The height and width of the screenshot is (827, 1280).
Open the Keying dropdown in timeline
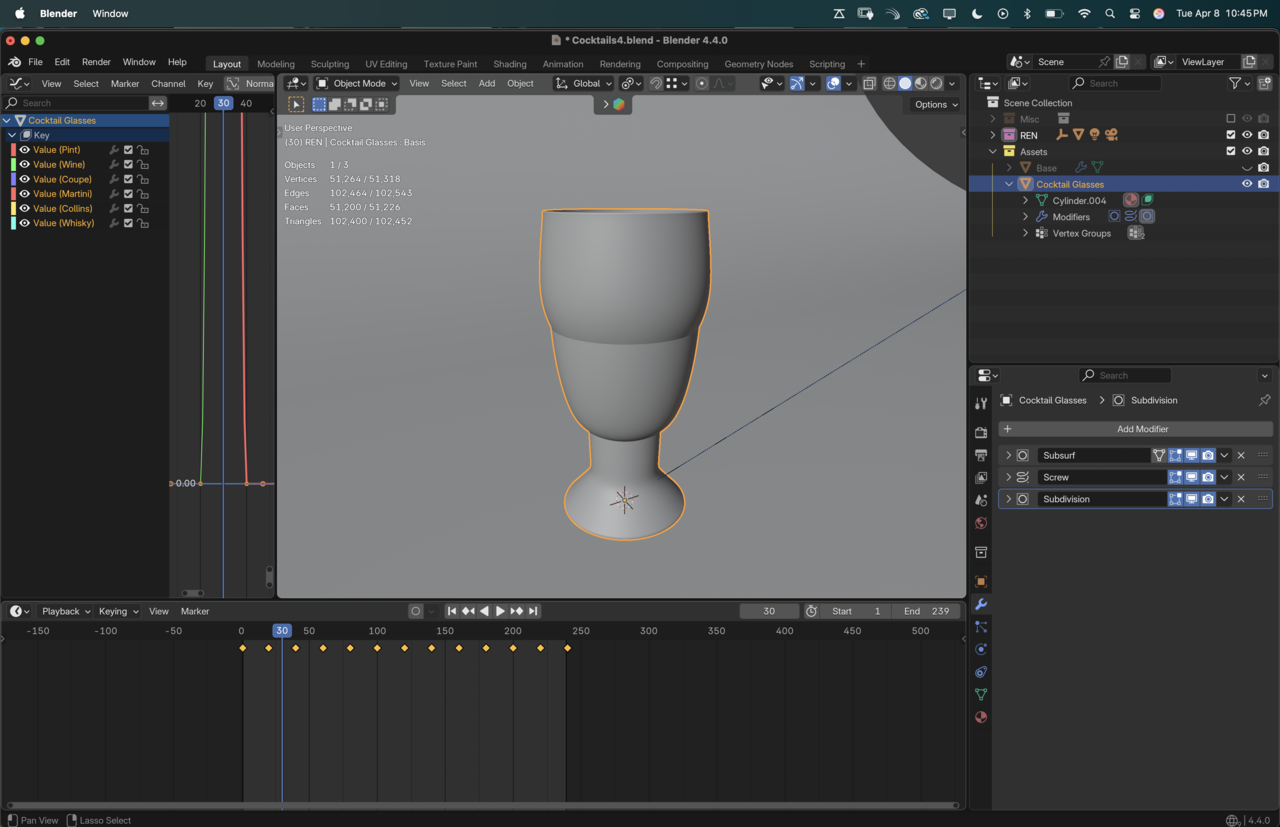118,612
